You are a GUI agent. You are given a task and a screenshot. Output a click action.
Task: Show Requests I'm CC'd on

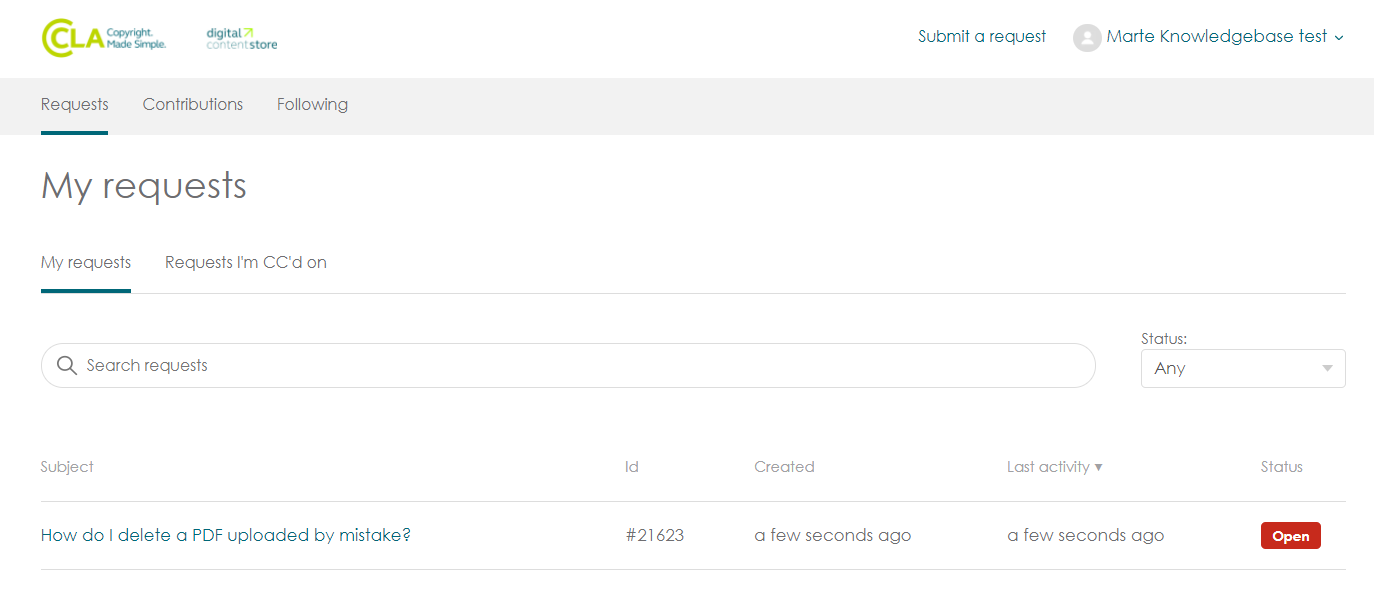[246, 262]
